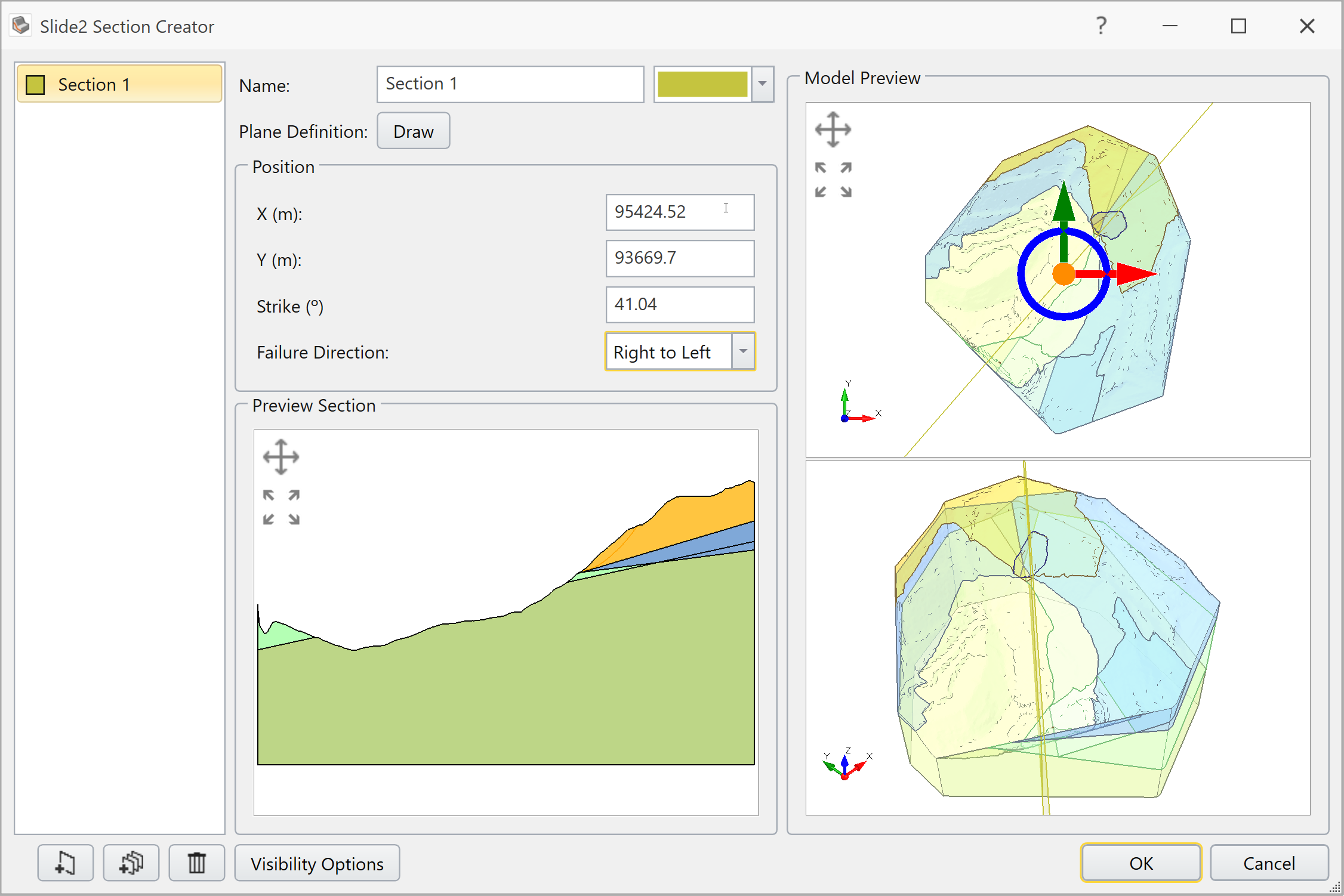Add a new section with bottom-left icon
1344x896 pixels.
(x=66, y=863)
